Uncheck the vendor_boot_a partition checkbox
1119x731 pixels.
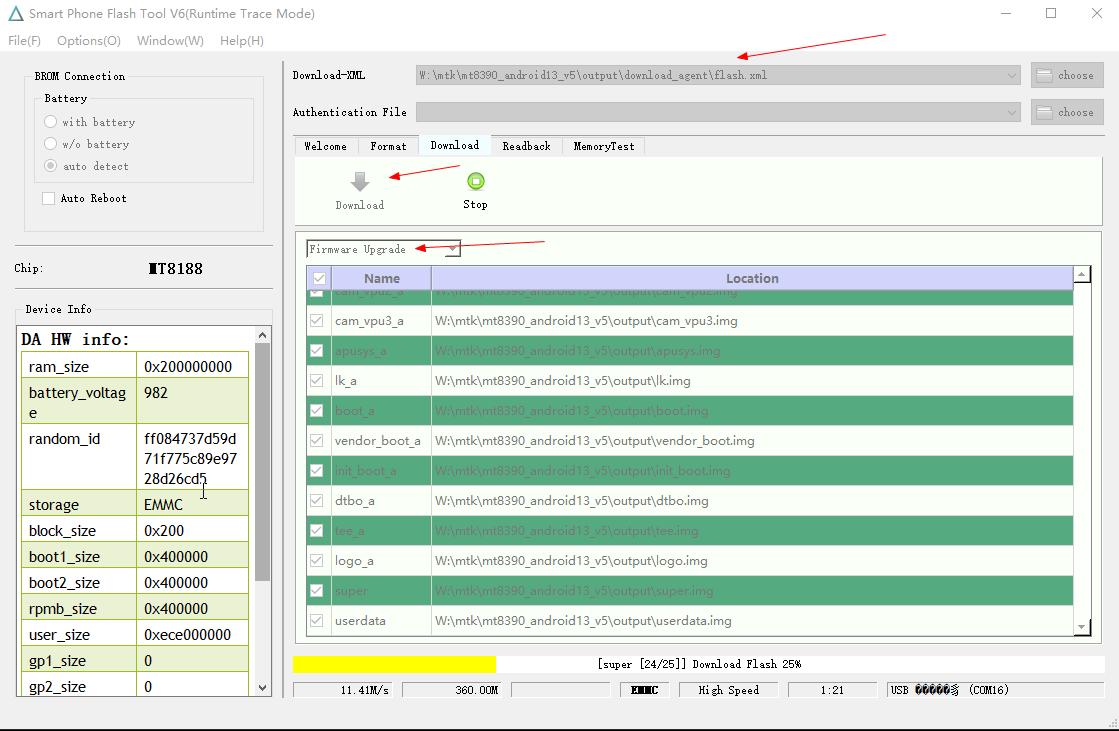[x=317, y=440]
